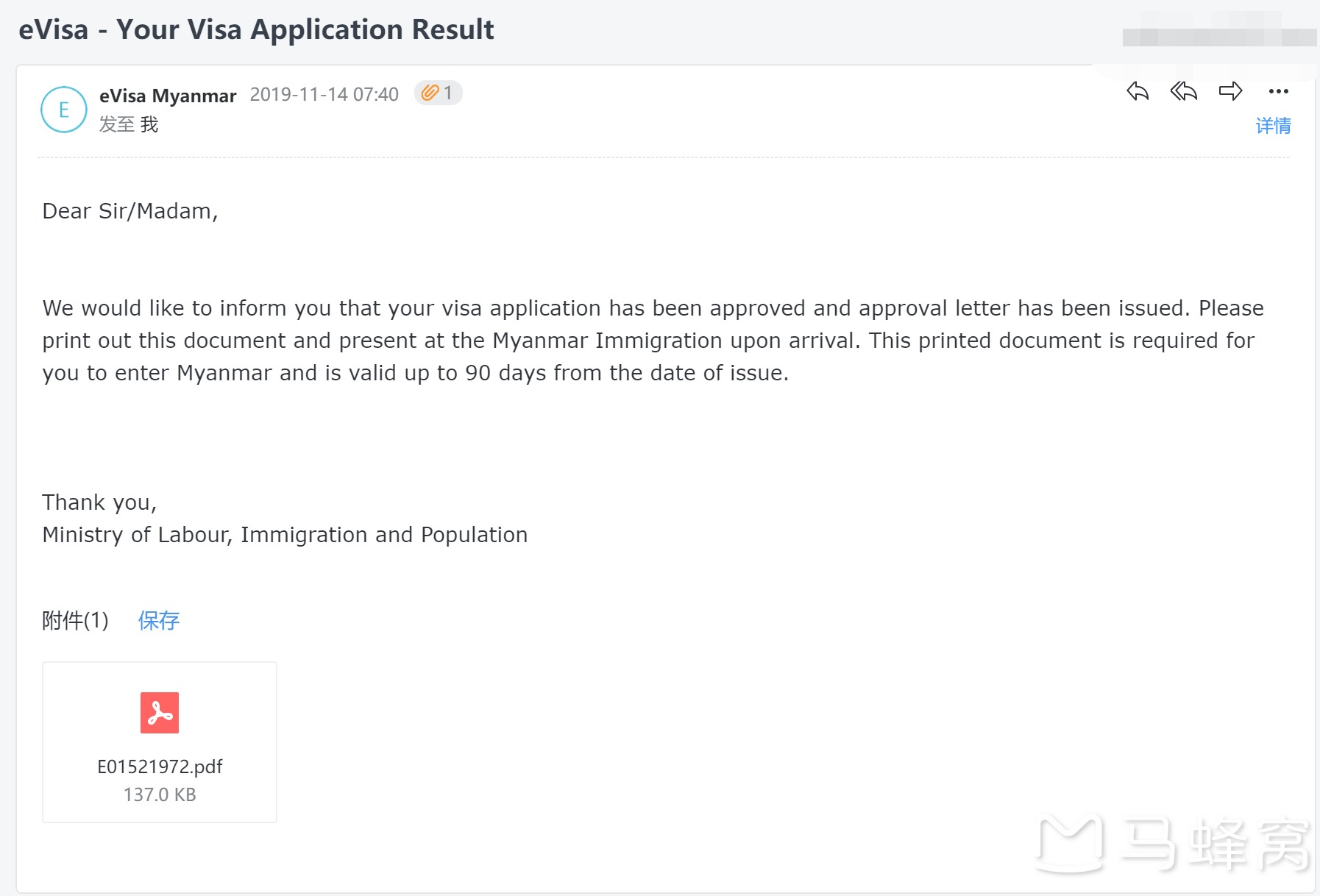Click the sender name eVisa Myanmar
The image size is (1320, 896).
(168, 96)
